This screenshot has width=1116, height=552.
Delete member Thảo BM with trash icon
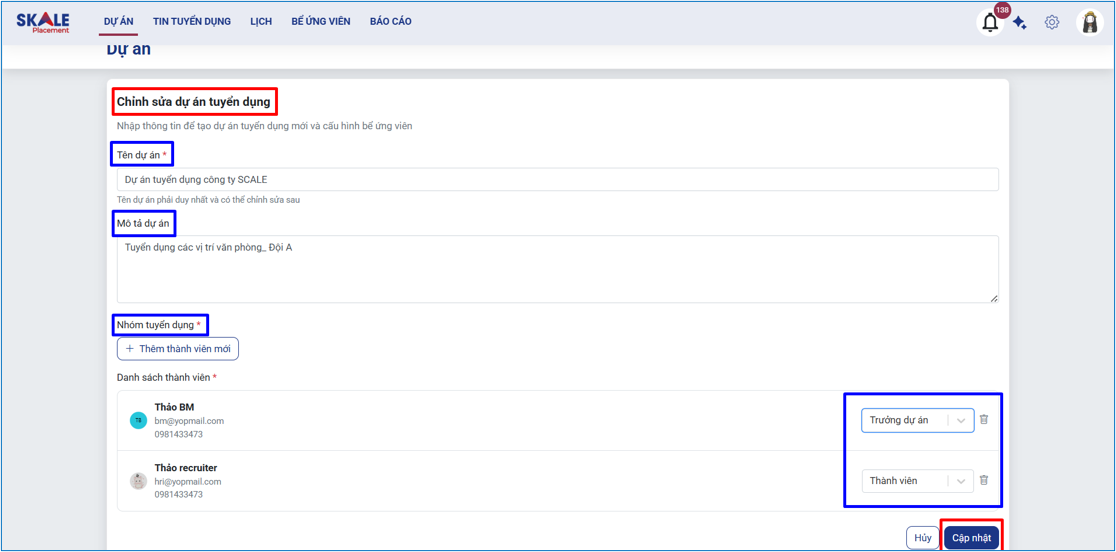pos(984,420)
